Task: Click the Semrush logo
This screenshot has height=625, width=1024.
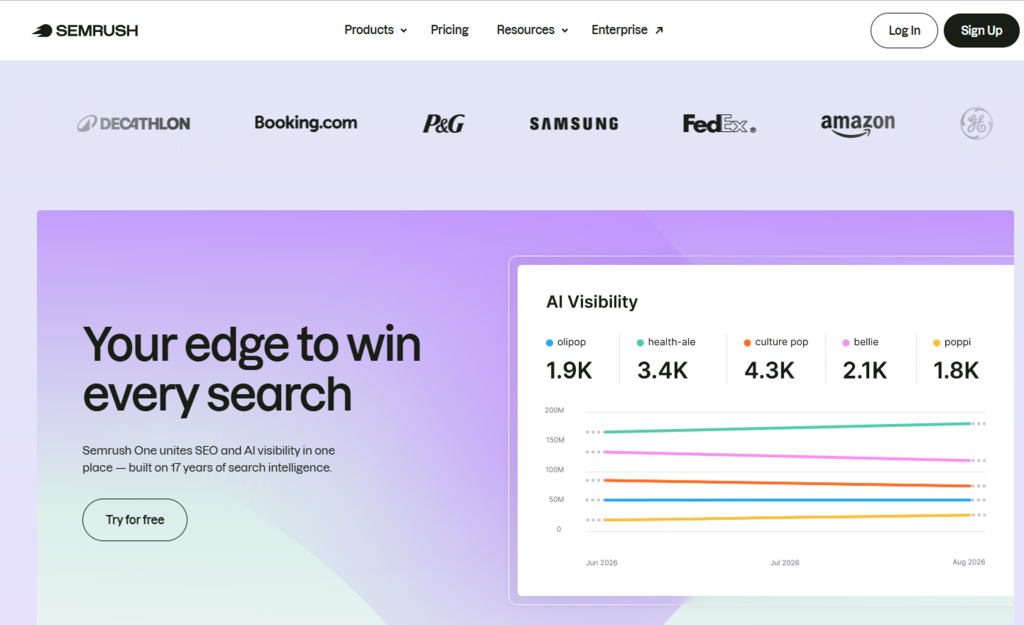Action: [x=85, y=30]
